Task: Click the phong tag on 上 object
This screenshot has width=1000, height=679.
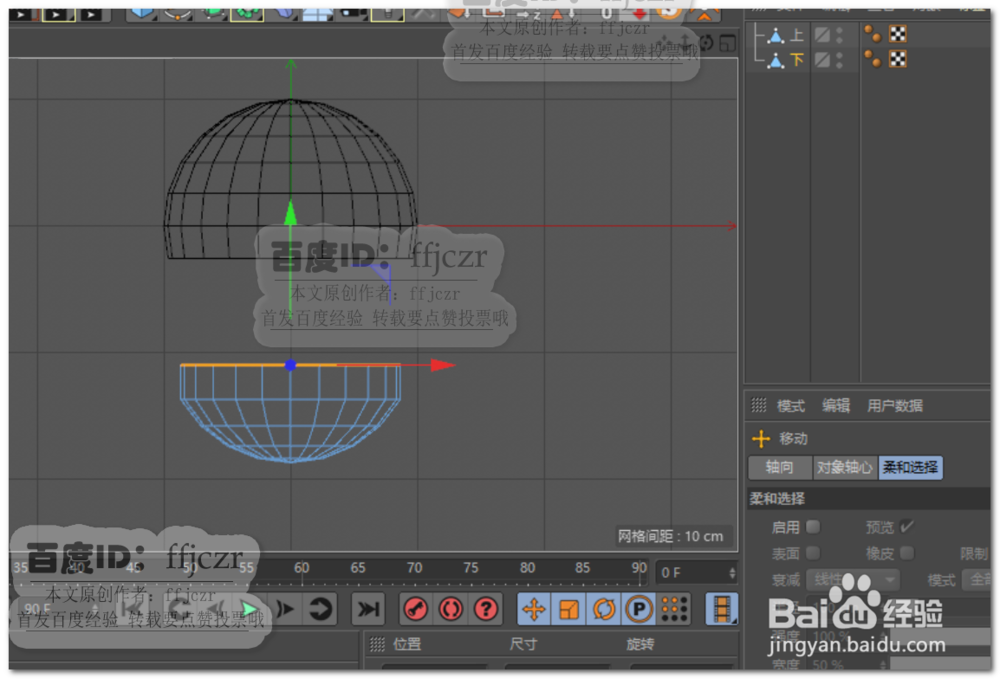Action: point(872,34)
